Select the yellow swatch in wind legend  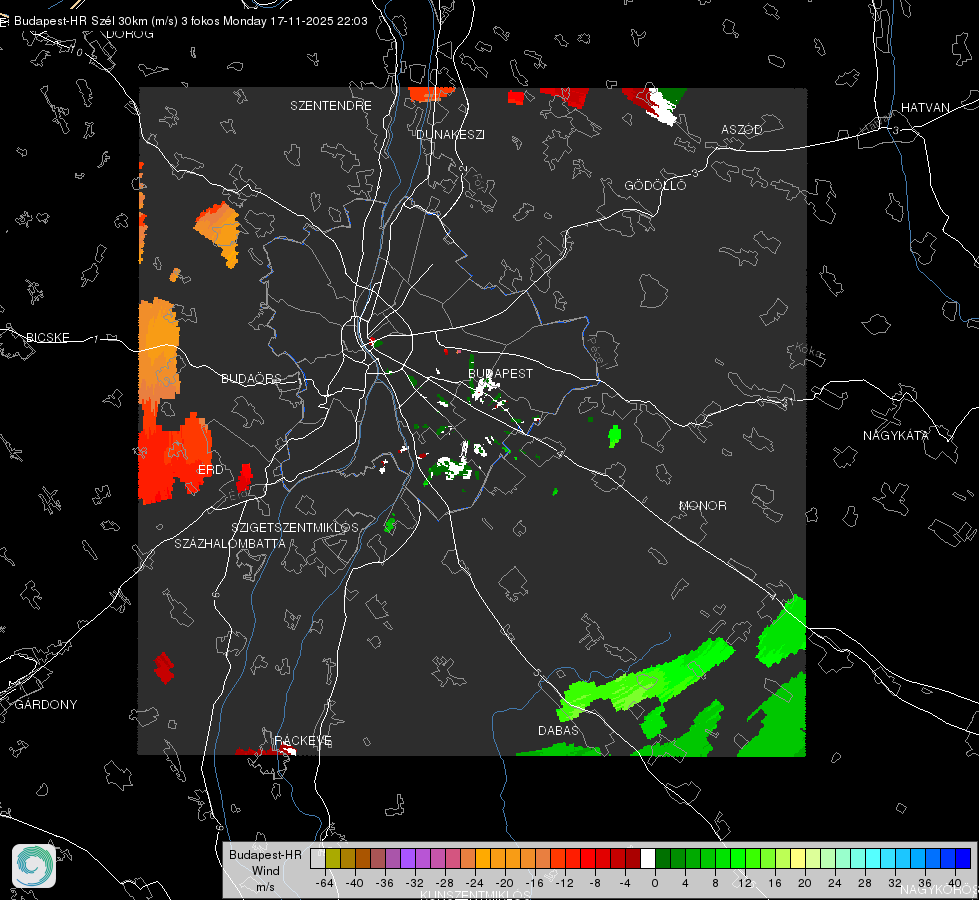pos(798,858)
